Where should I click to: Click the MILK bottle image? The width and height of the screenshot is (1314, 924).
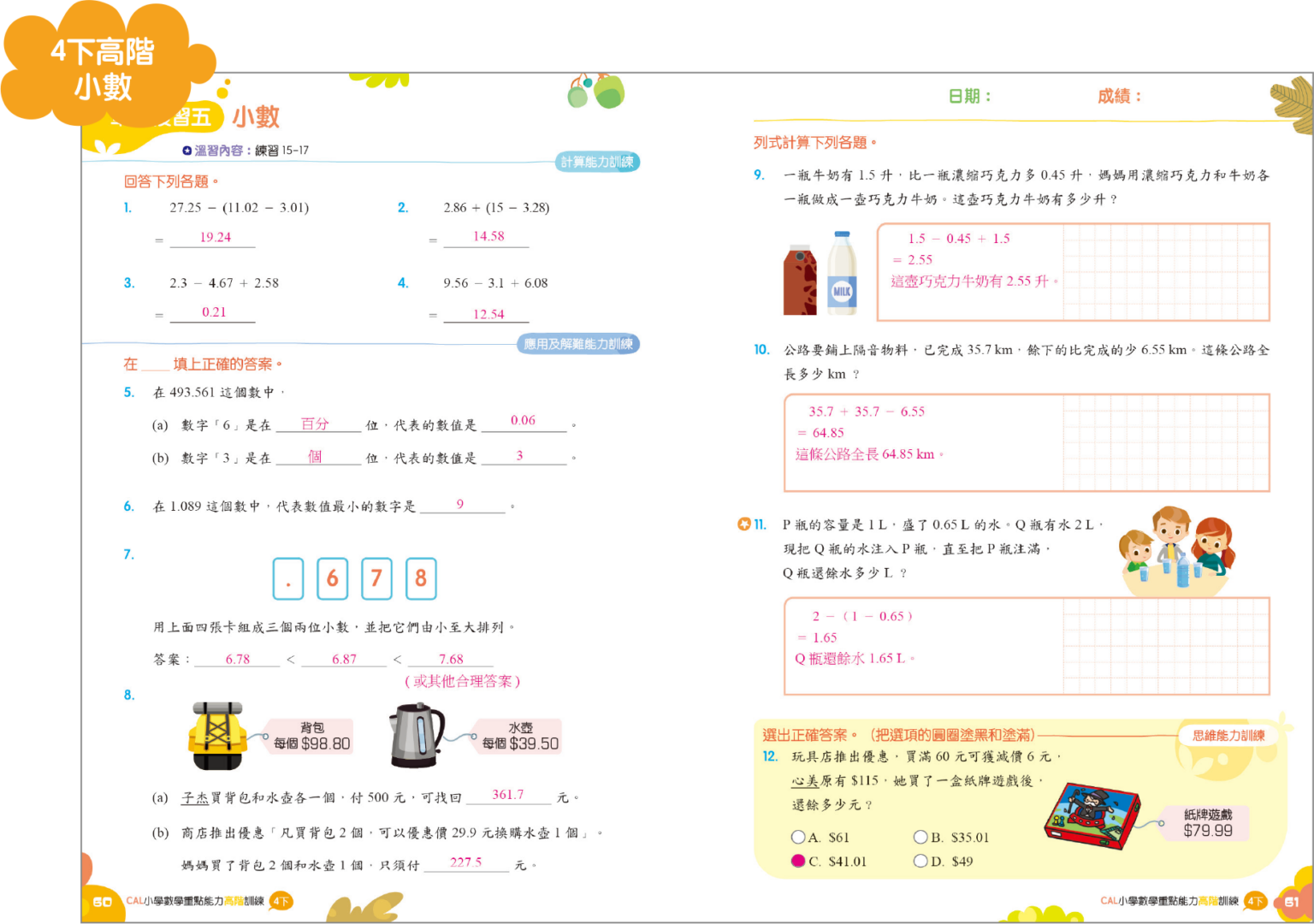click(842, 273)
